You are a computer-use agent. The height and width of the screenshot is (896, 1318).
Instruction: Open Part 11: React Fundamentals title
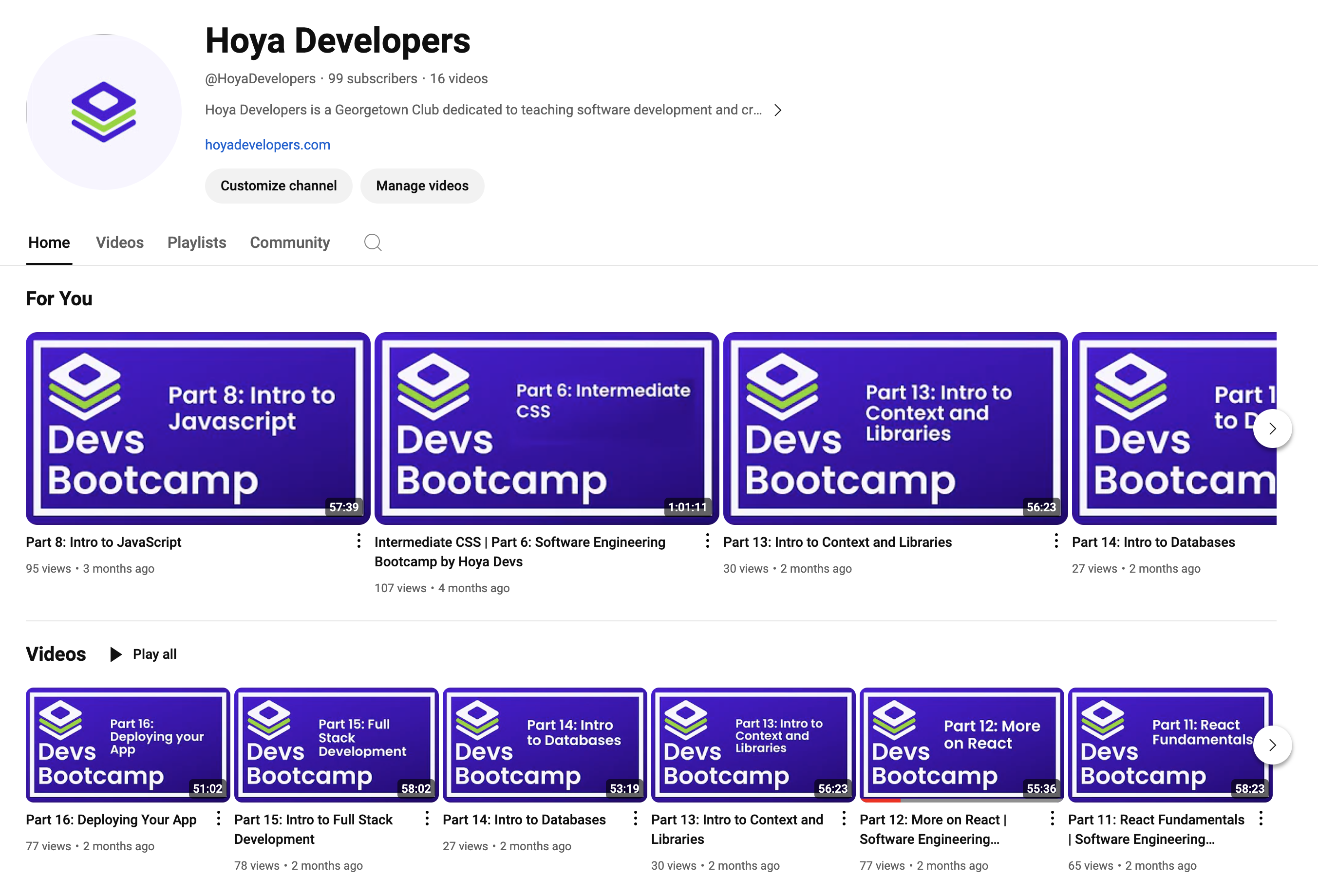[x=1156, y=830]
